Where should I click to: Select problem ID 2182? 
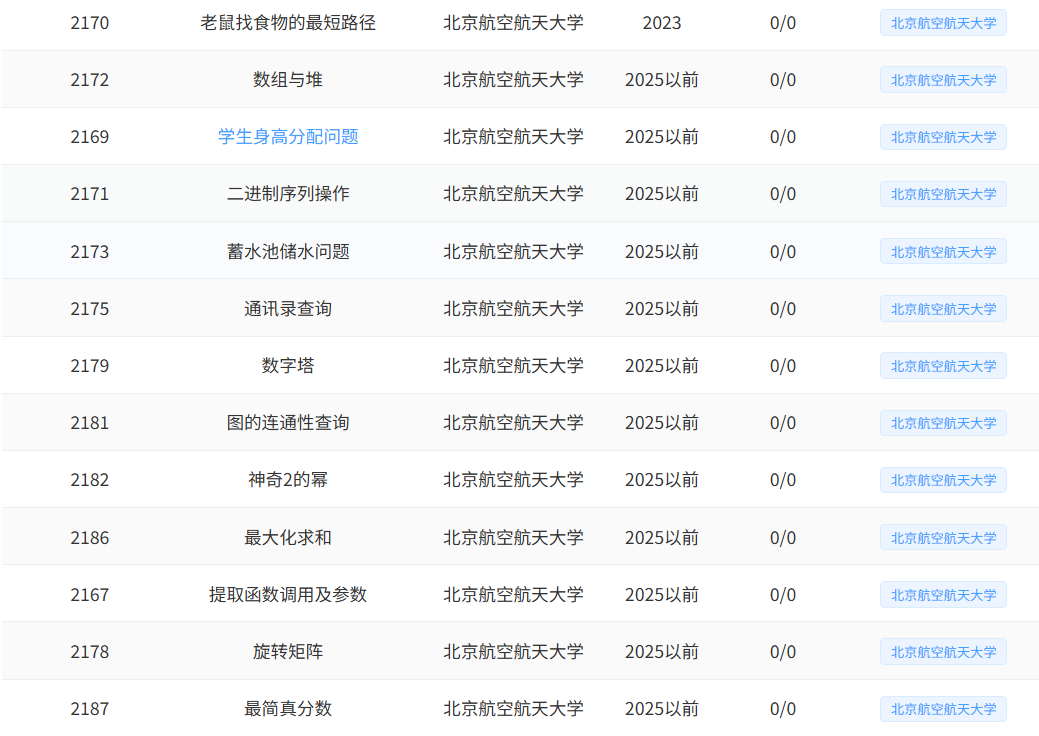pos(89,480)
